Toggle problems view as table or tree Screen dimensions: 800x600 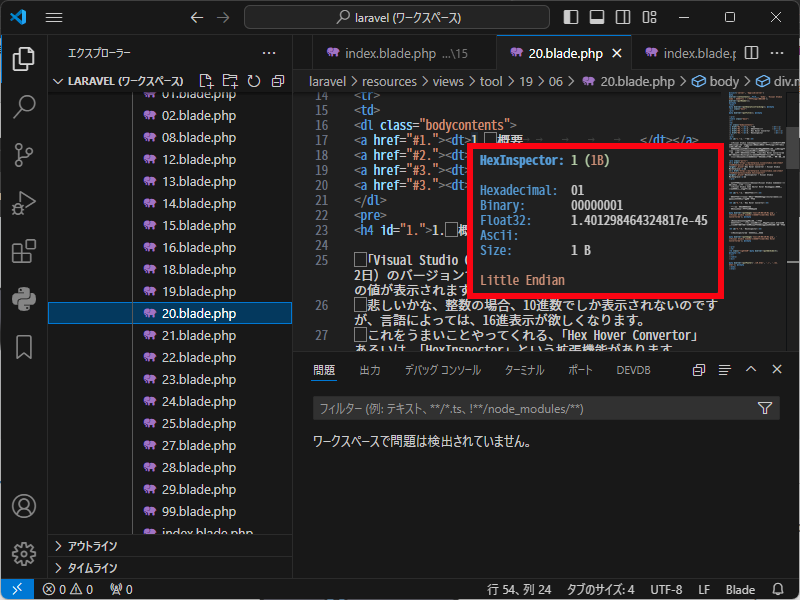[724, 369]
